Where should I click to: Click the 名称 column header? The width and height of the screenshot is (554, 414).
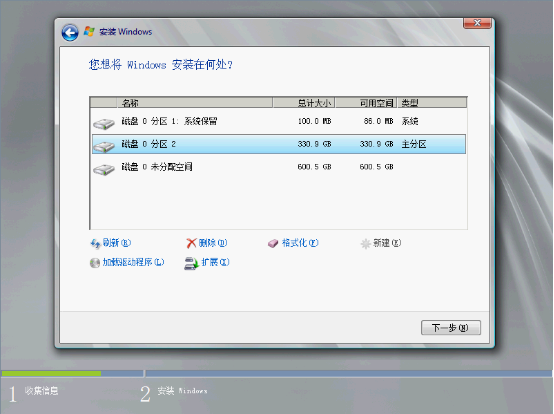(195, 103)
